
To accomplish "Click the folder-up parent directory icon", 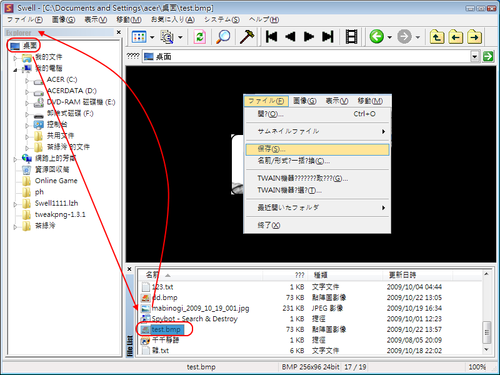I will [437, 37].
